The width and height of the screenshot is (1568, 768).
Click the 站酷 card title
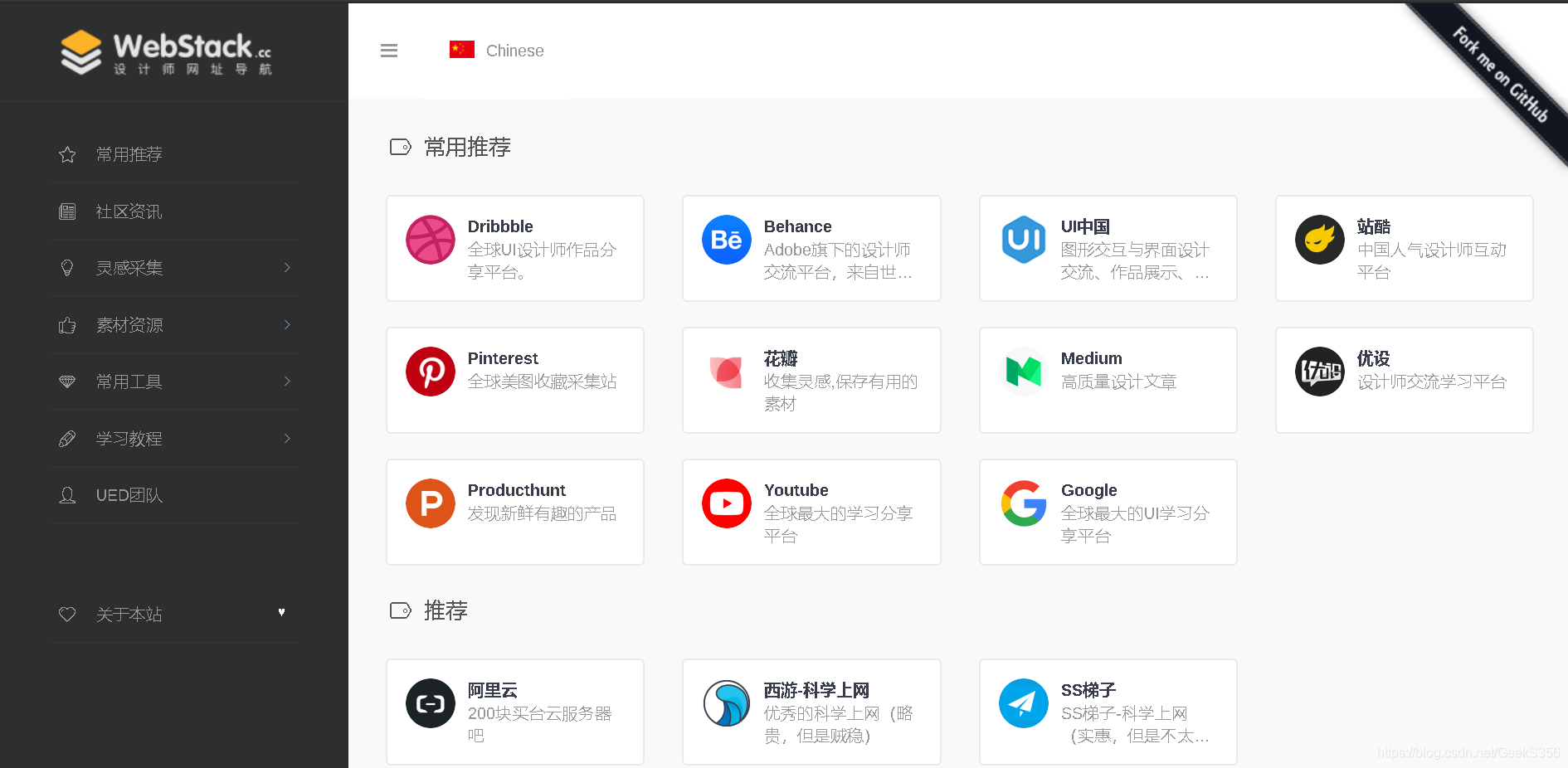click(x=1374, y=226)
